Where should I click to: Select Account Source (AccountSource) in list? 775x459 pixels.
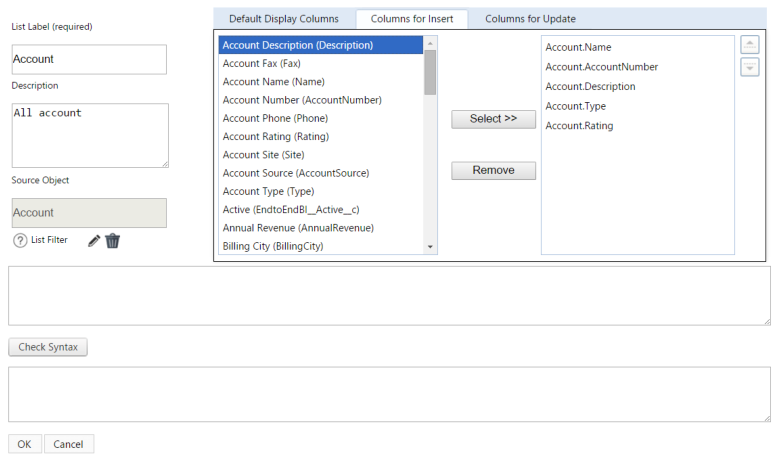click(x=321, y=173)
